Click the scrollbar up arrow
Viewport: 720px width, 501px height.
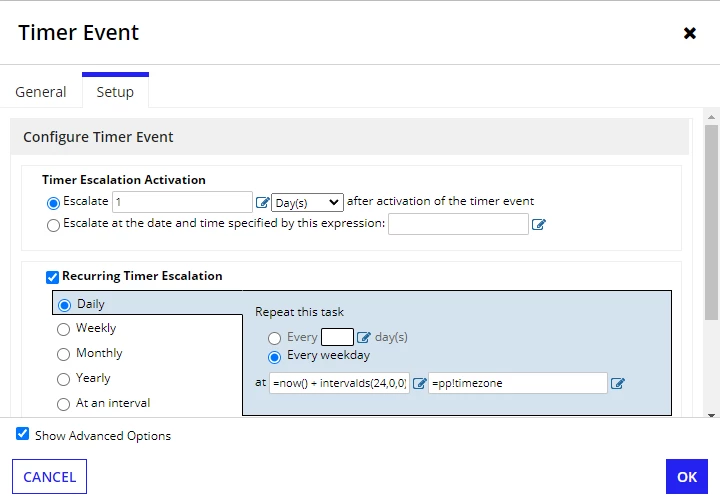tap(711, 117)
